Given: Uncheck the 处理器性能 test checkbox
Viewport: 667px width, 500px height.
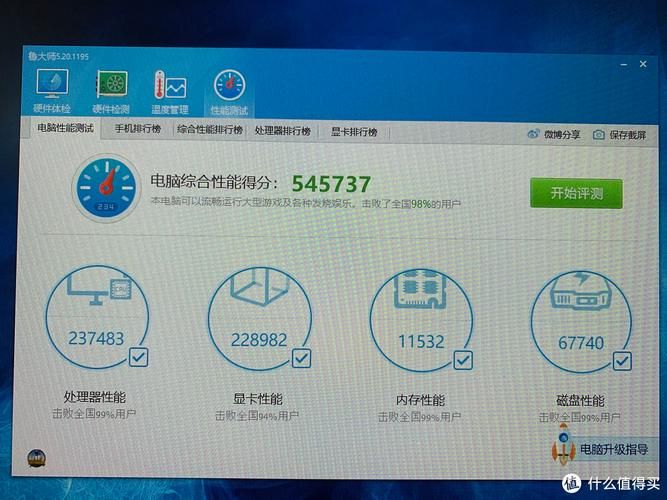Looking at the screenshot, I should click(x=138, y=357).
